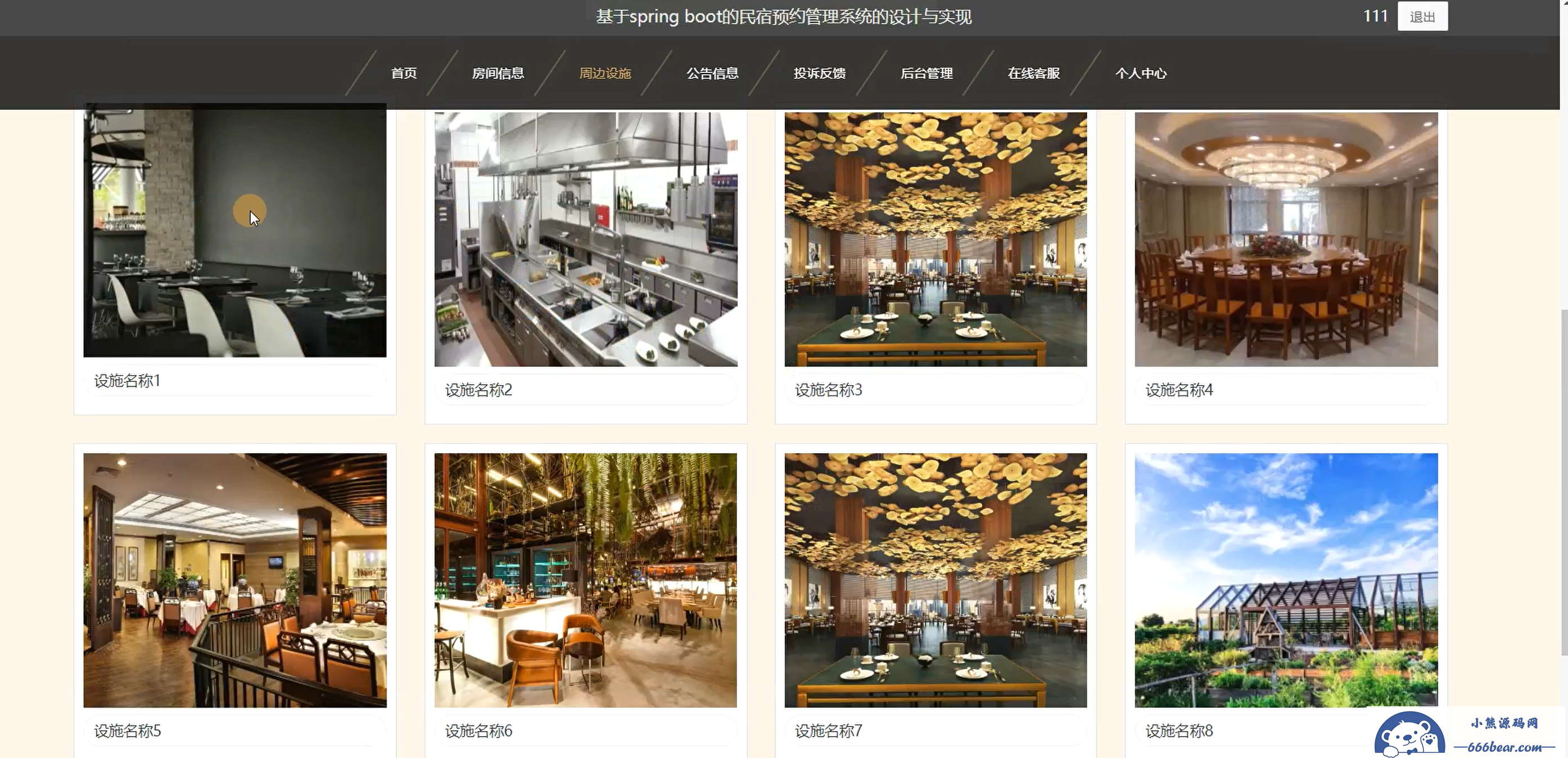Screen dimensions: 1568x758
Task: Open the 设施名称5 dining hall image
Action: pyautogui.click(x=235, y=580)
